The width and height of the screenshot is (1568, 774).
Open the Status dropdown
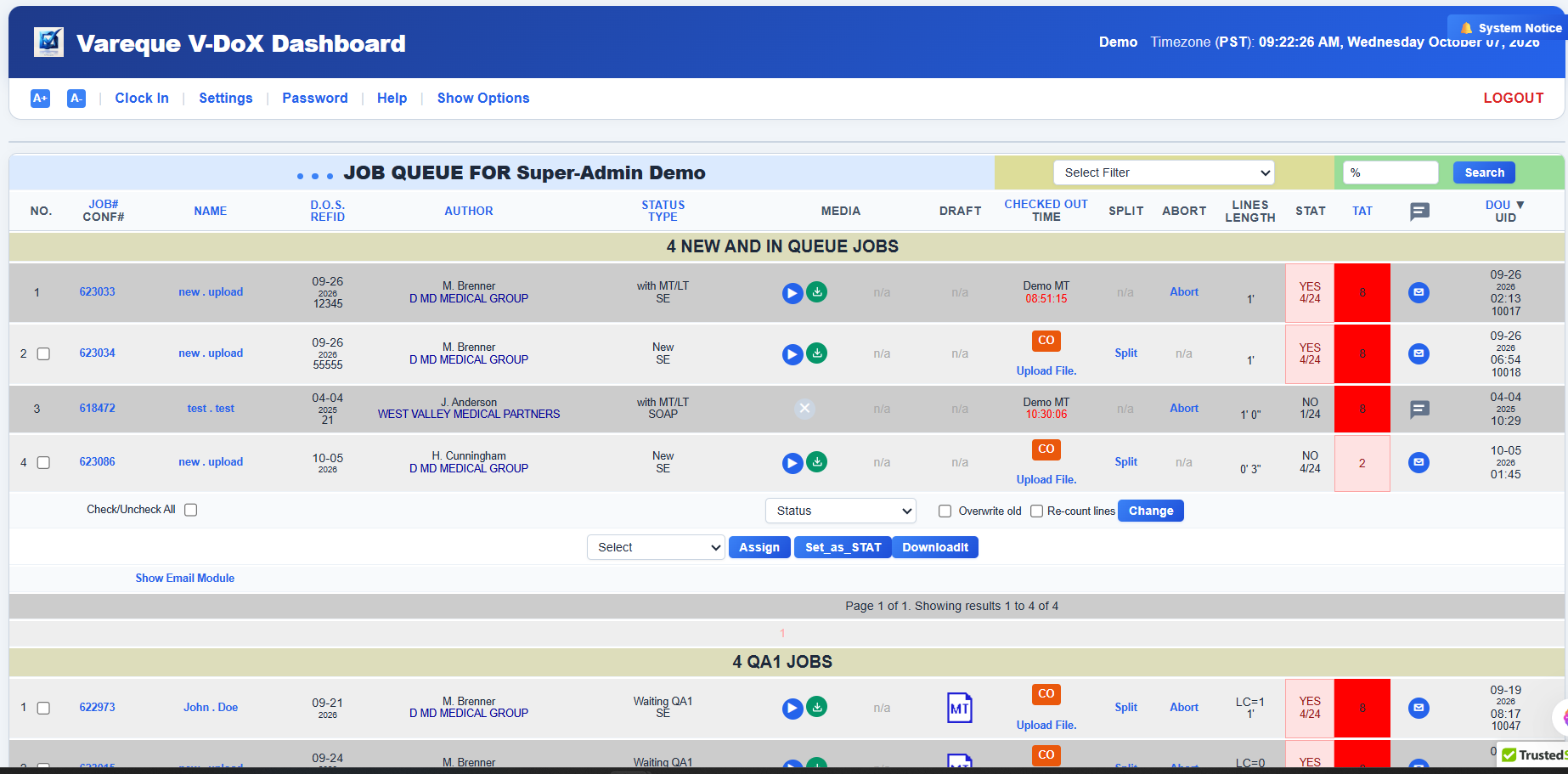tap(841, 511)
